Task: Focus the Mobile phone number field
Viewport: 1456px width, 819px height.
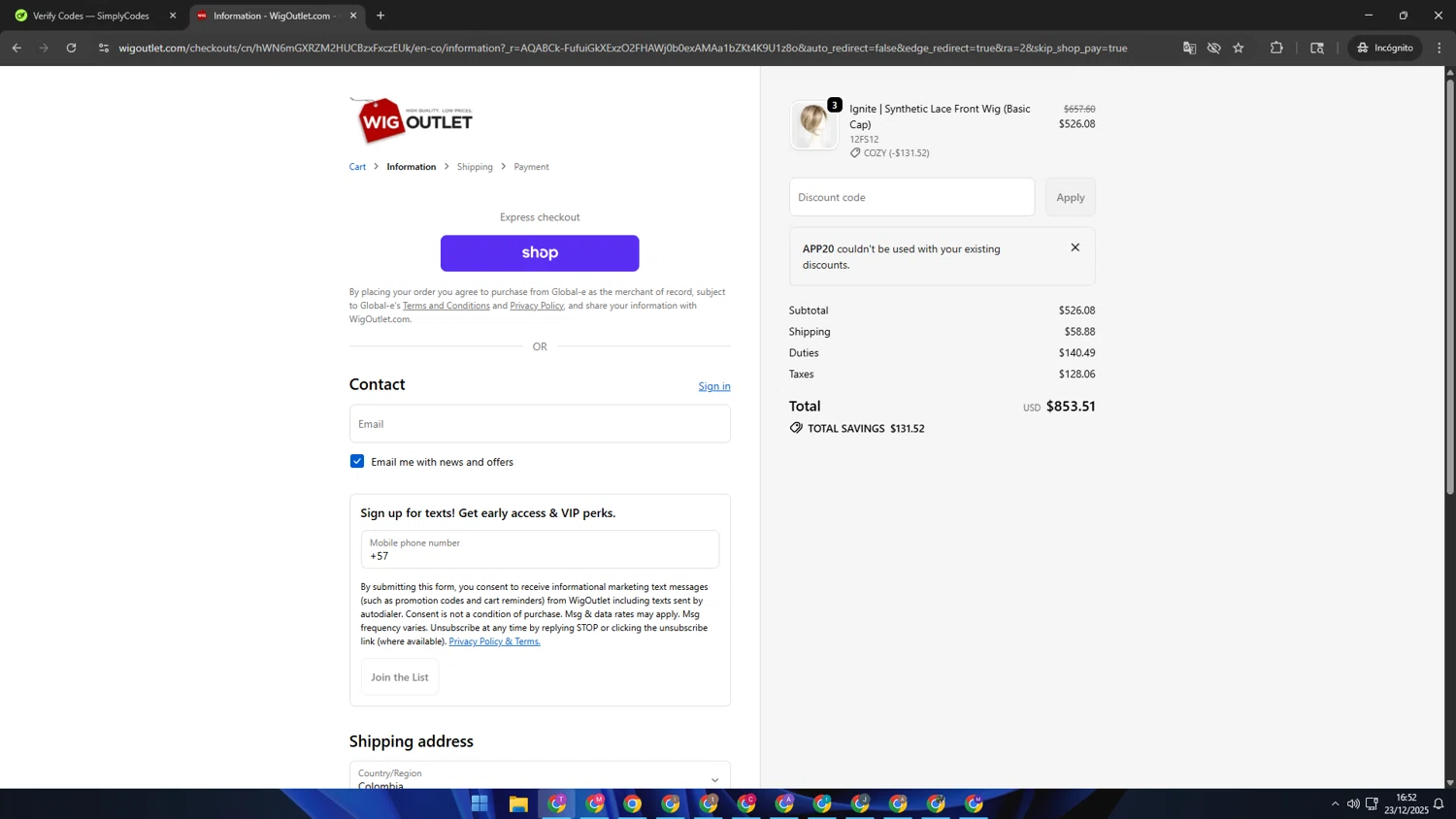Action: click(x=540, y=549)
